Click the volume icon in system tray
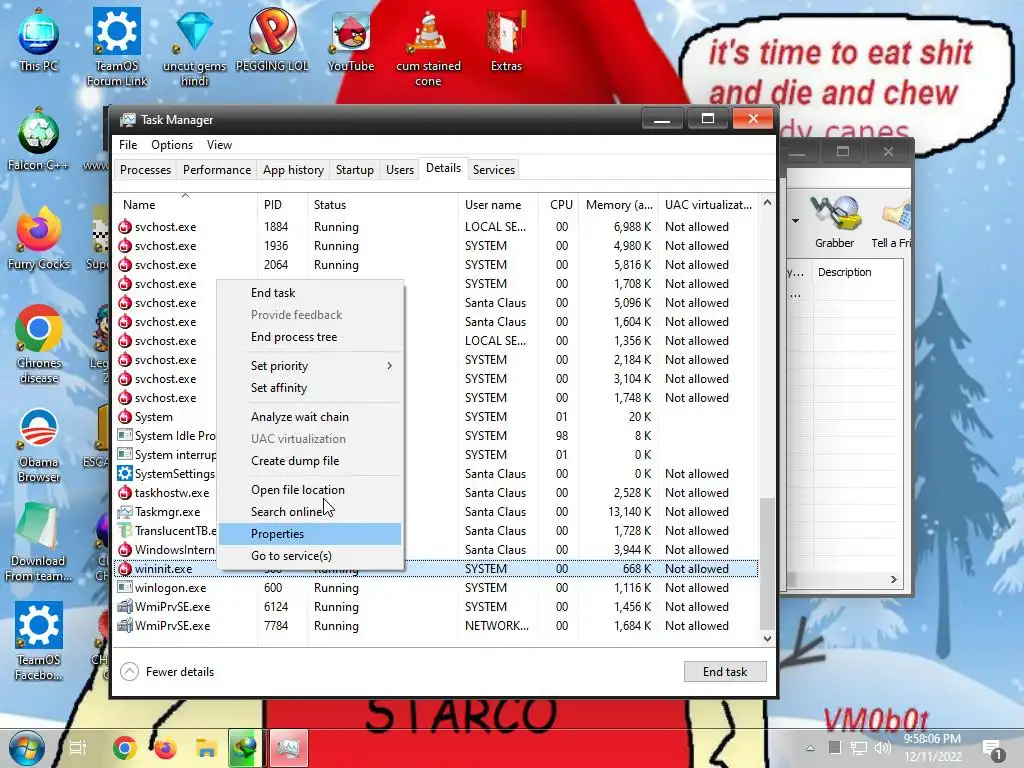 tap(882, 748)
